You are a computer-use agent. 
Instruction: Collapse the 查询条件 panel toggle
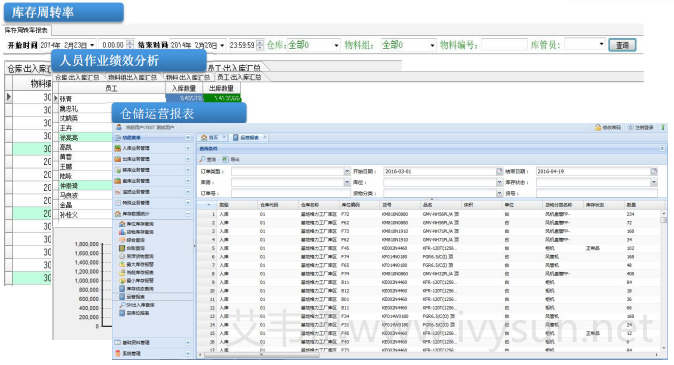click(x=662, y=148)
